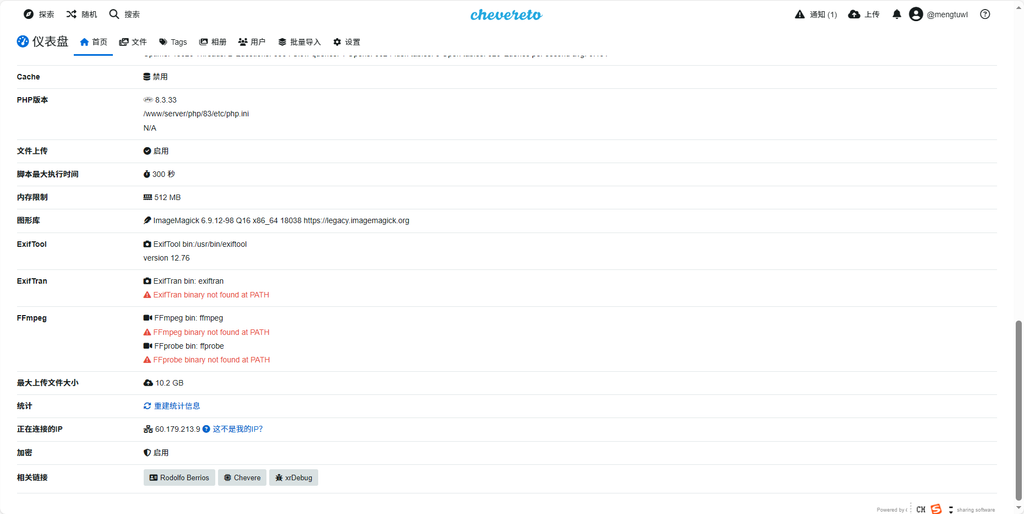Click the 这不是我的IP? link
This screenshot has height=514, width=1024.
tap(238, 429)
